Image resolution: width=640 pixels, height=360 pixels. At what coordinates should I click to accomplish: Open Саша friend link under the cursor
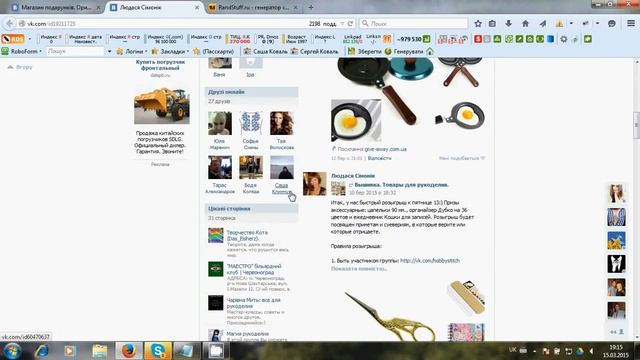(x=281, y=188)
